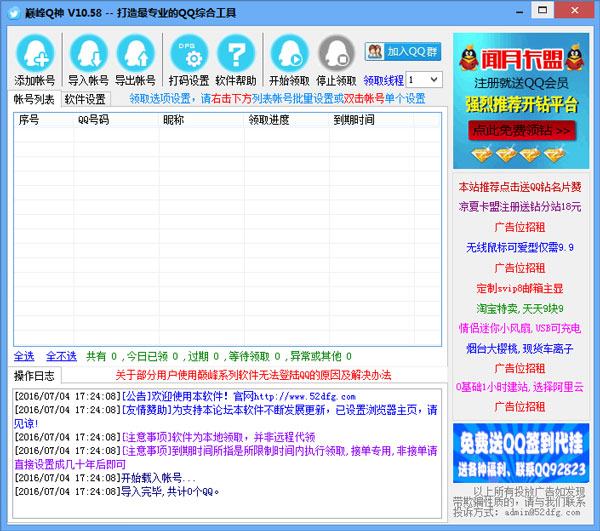The height and width of the screenshot is (531, 600).
Task: Open 打码设置 captcha settings gear icon
Action: pos(188,52)
